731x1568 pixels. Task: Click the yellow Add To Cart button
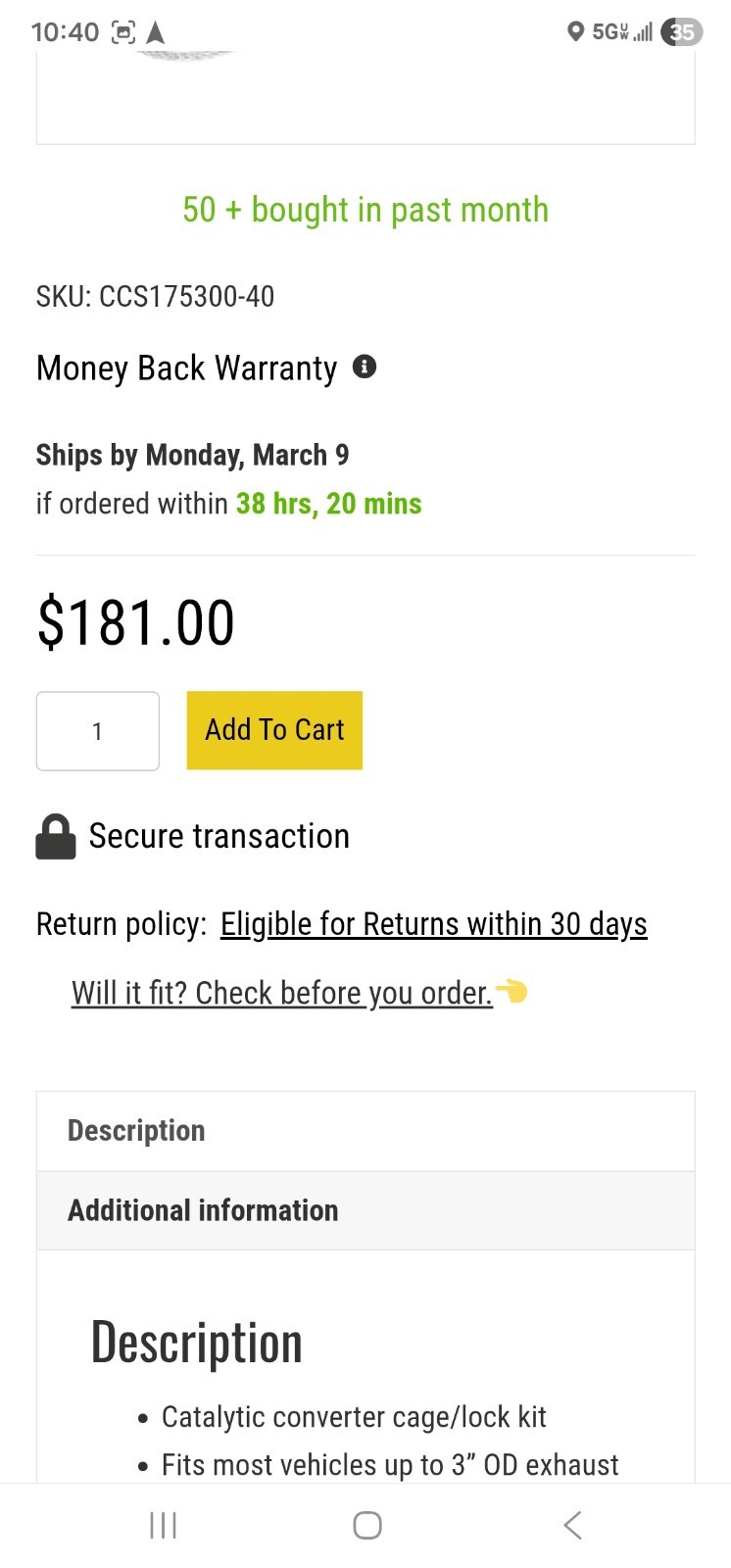click(x=274, y=730)
